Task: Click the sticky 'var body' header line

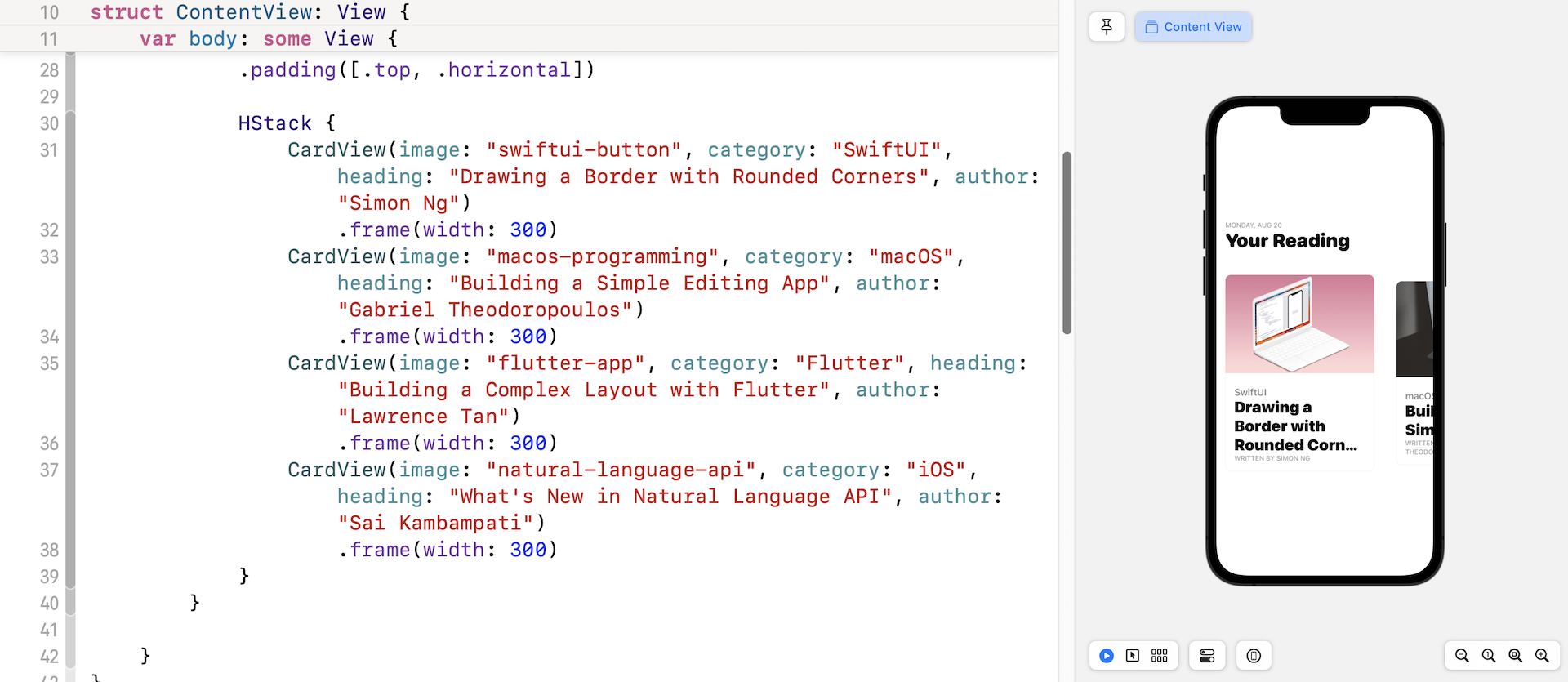Action: [x=268, y=39]
